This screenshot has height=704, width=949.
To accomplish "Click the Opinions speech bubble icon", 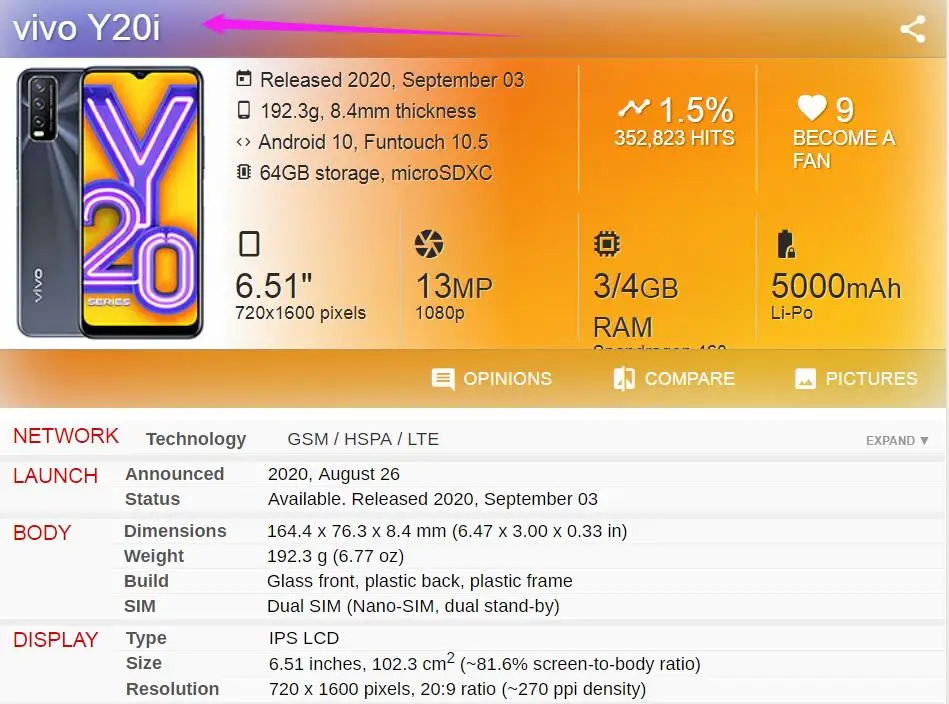I will point(443,380).
